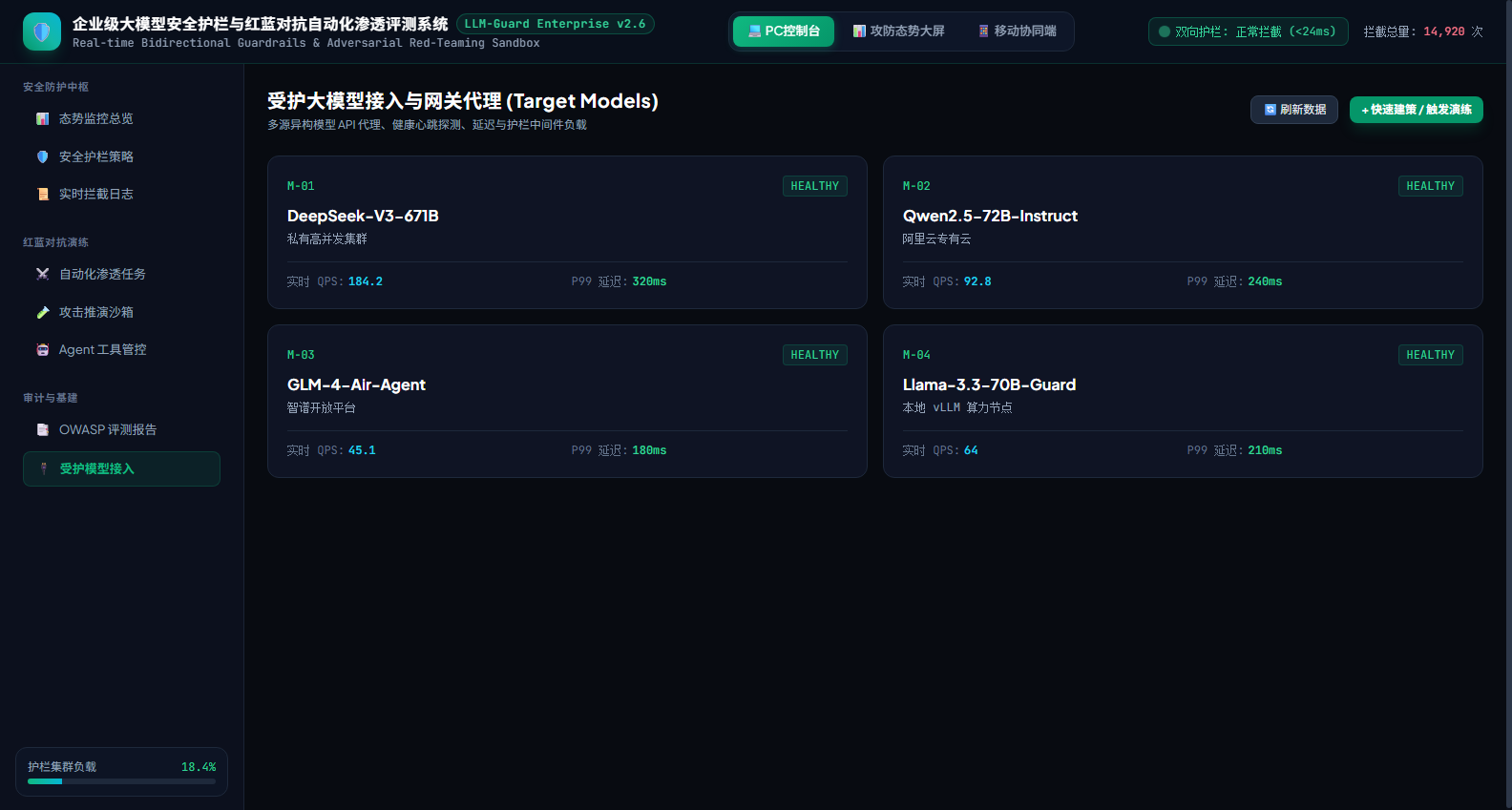Click the M-02 model ID
Viewport: 1512px width, 810px height.
click(916, 186)
